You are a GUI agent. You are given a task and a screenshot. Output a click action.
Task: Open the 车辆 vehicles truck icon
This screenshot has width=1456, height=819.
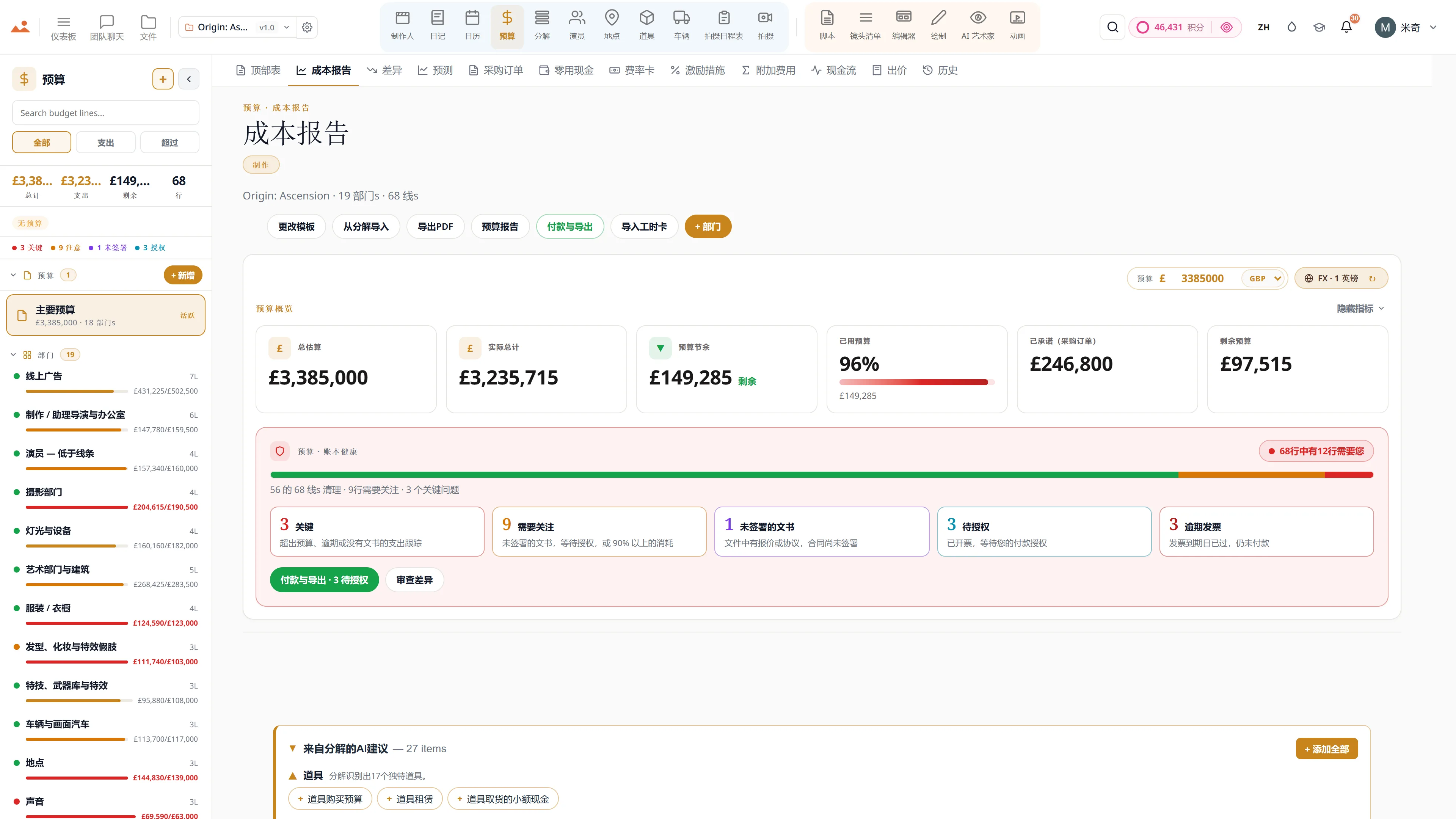pos(682,26)
